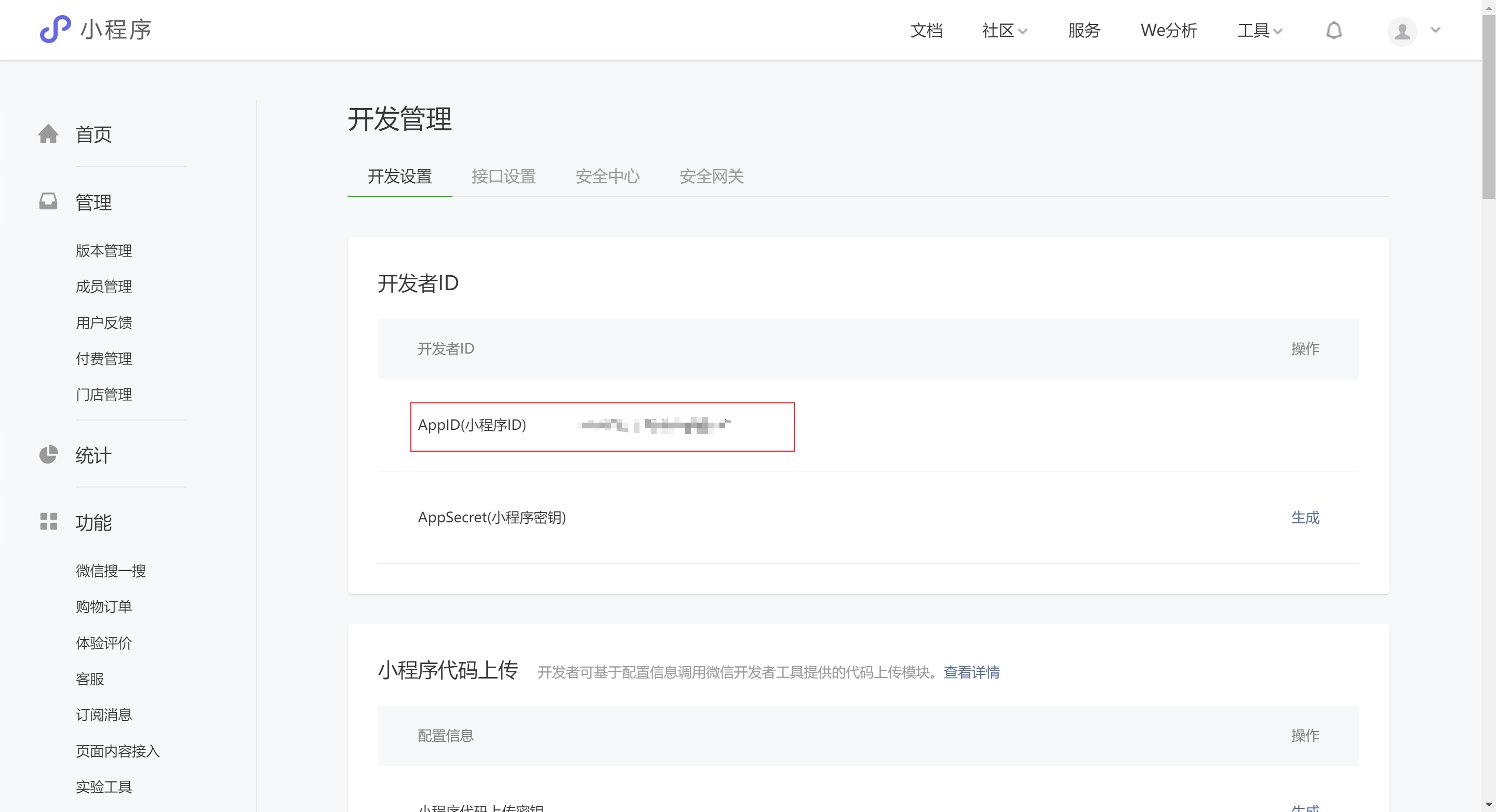Open 实验工具 in sidebar
This screenshot has width=1496, height=812.
pos(104,787)
